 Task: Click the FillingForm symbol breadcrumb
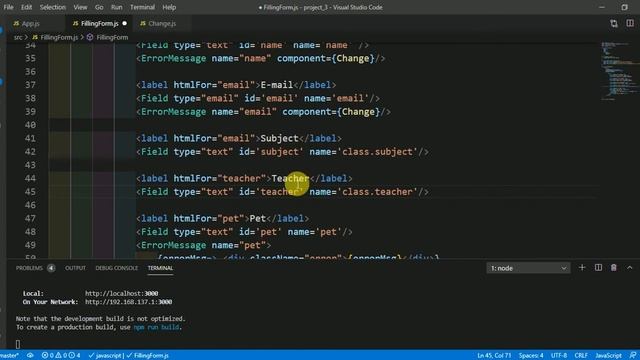112,37
